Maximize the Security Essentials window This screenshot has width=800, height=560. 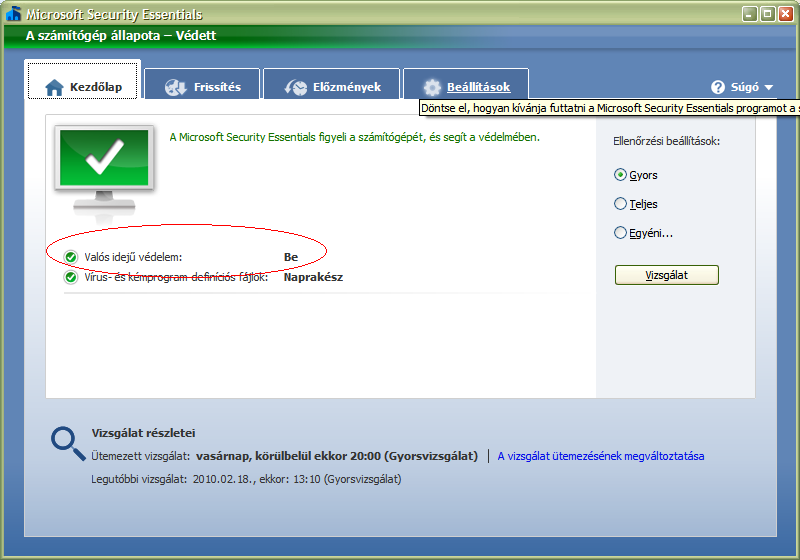tap(767, 14)
